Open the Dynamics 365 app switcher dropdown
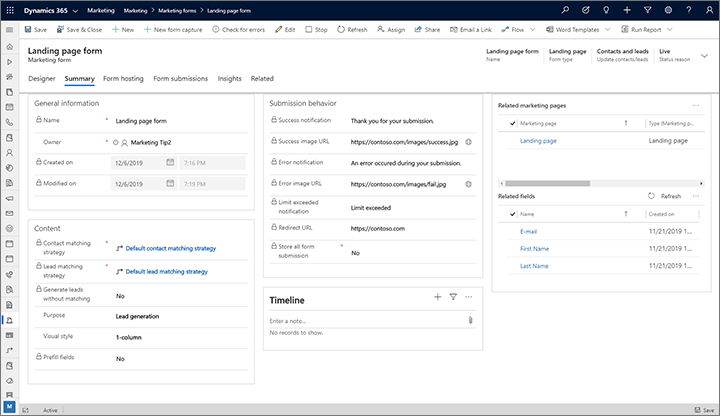The height and width of the screenshot is (416, 720). point(77,9)
